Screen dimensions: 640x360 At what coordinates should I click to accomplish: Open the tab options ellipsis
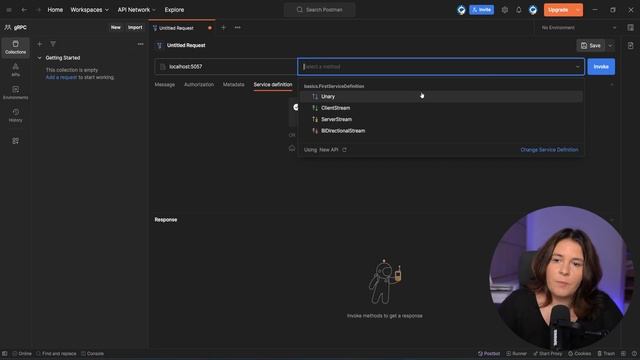coord(238,28)
